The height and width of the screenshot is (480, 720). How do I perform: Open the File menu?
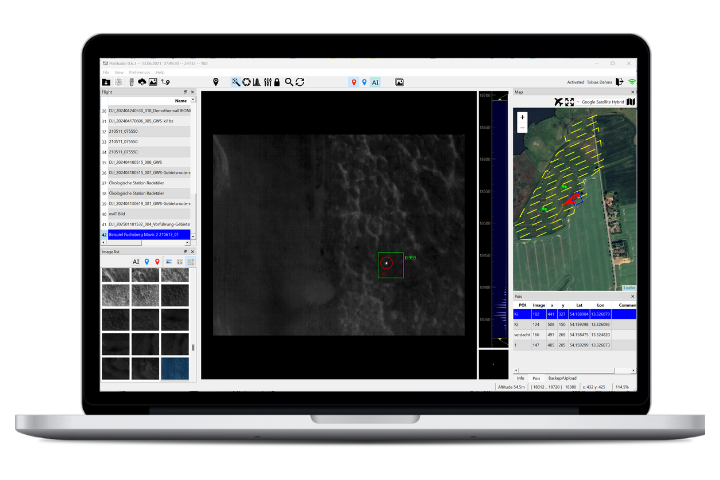[106, 72]
